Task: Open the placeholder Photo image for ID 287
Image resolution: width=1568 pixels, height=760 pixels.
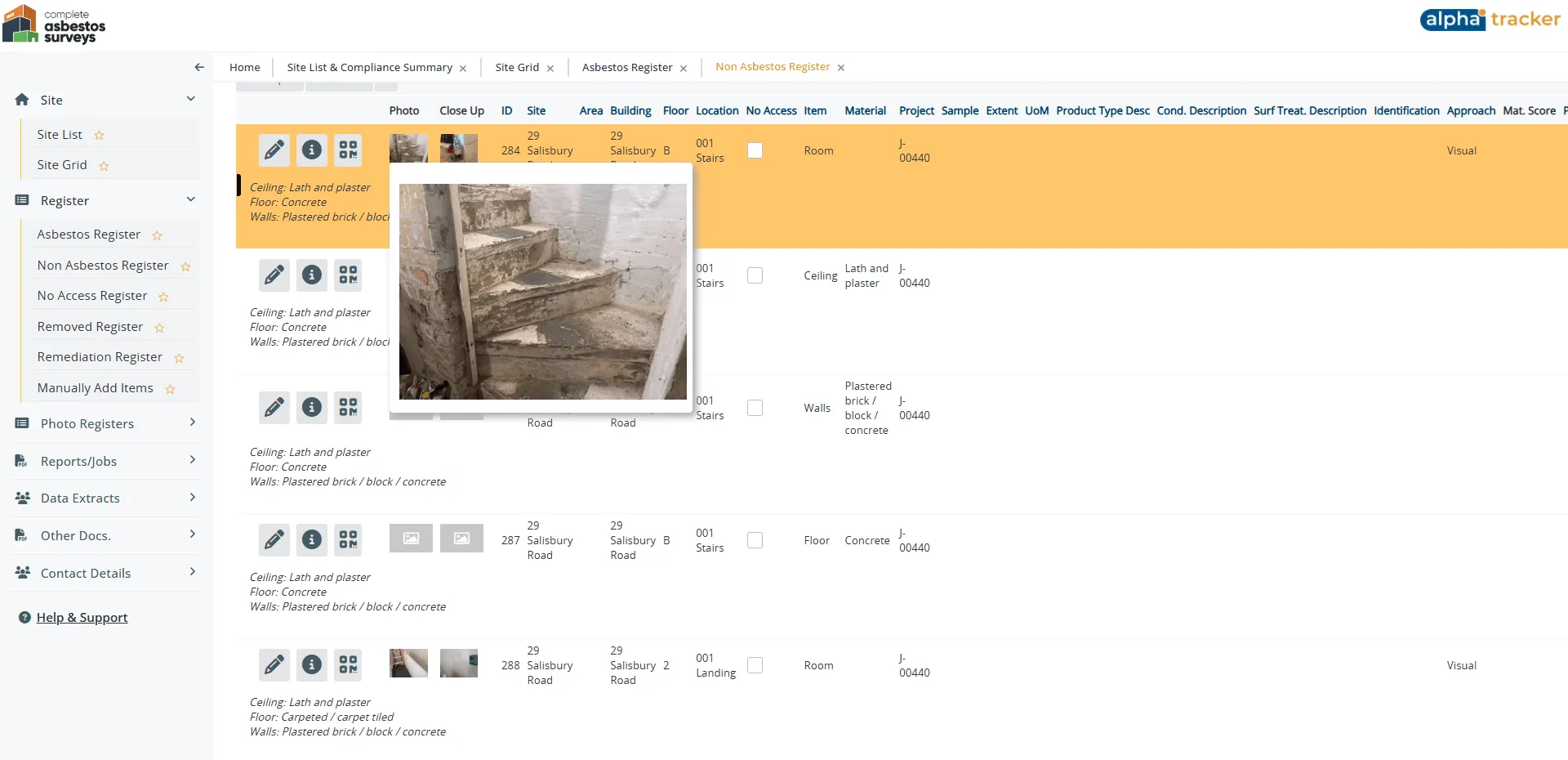Action: (x=411, y=539)
